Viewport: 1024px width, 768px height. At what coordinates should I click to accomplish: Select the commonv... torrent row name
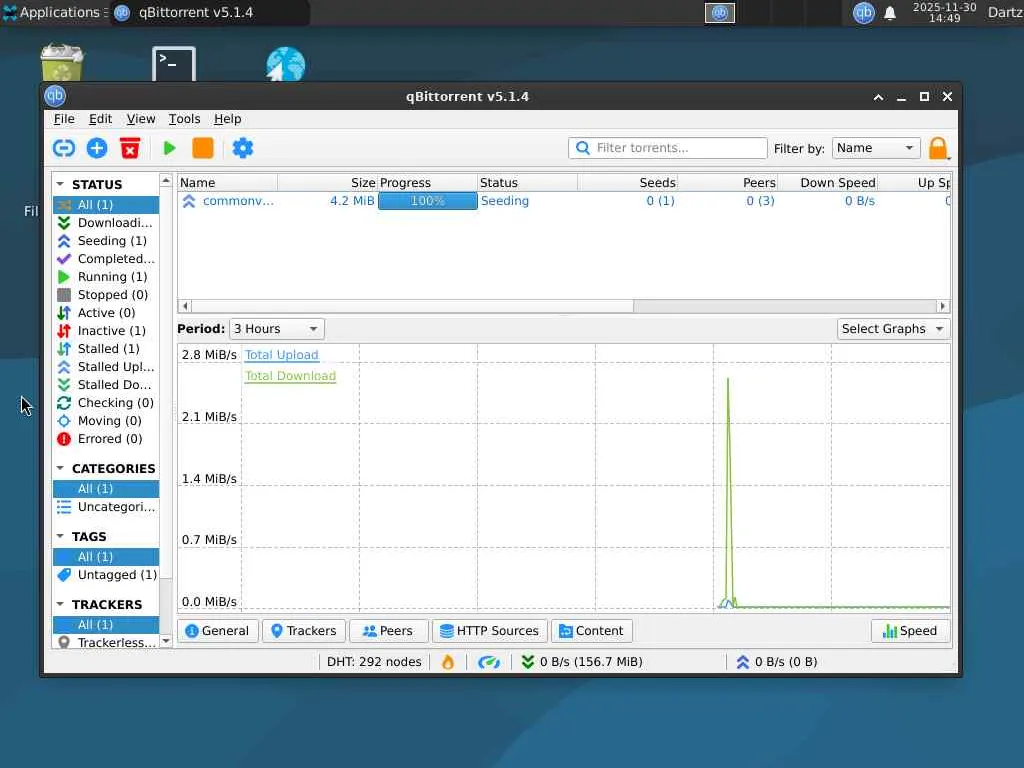click(x=238, y=201)
